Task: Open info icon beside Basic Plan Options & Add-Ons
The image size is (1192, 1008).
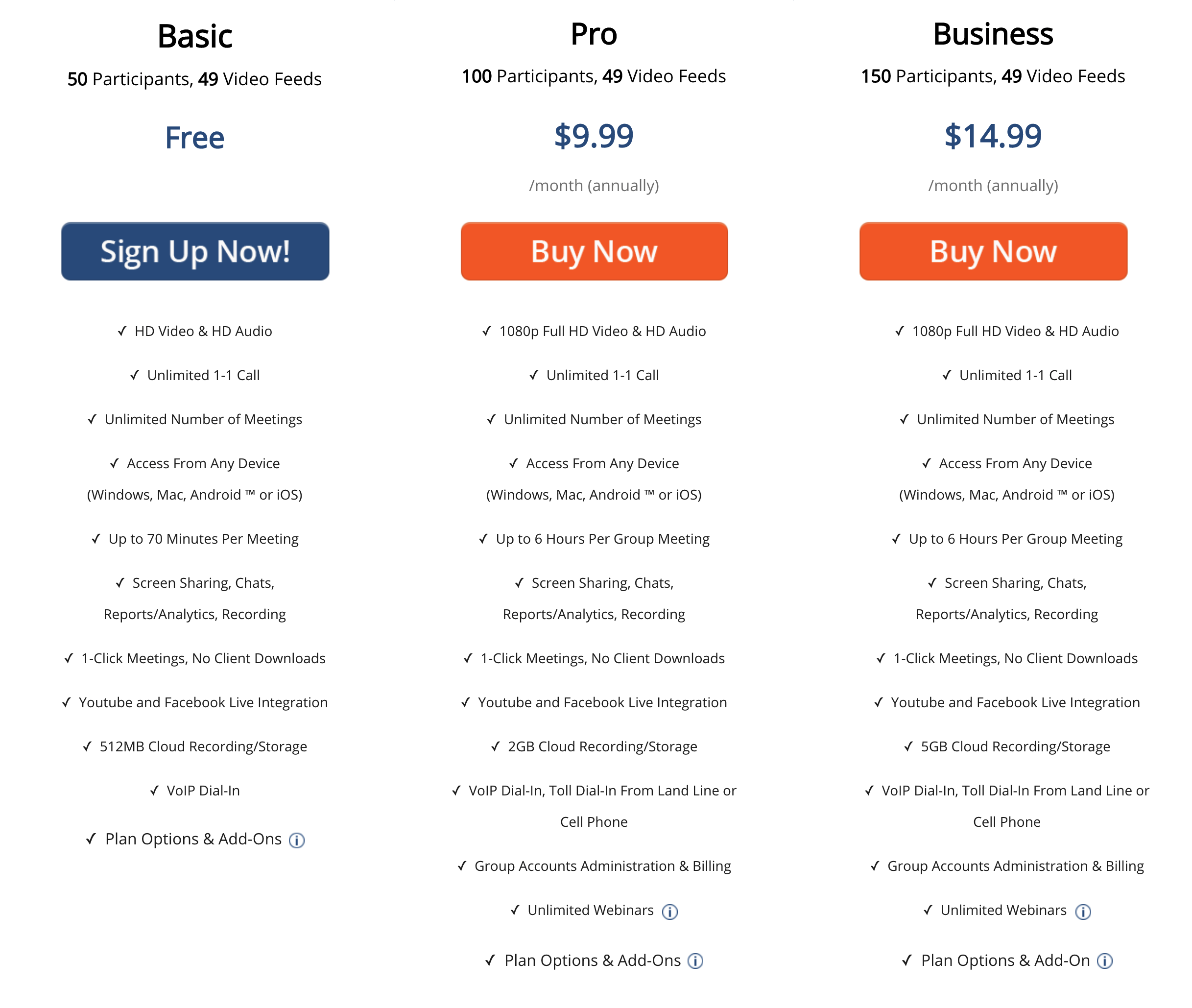Action: coord(297,840)
